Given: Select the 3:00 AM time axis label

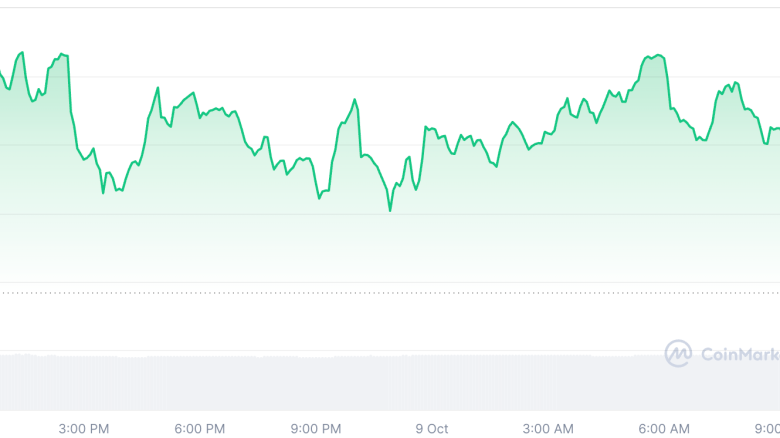Looking at the screenshot, I should tap(549, 429).
